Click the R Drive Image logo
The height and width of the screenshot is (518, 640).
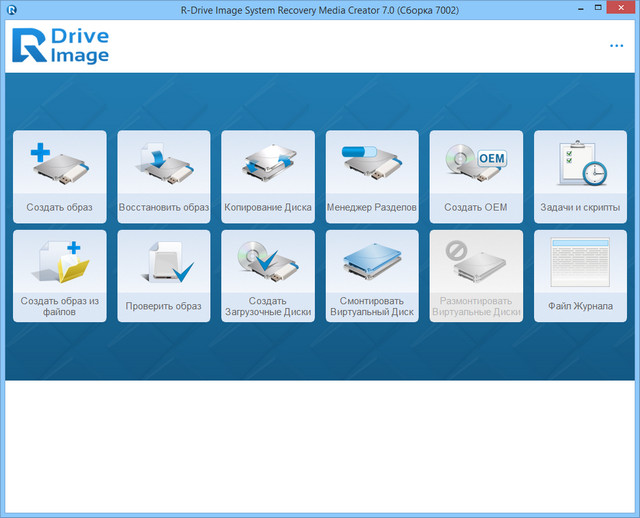(60, 46)
